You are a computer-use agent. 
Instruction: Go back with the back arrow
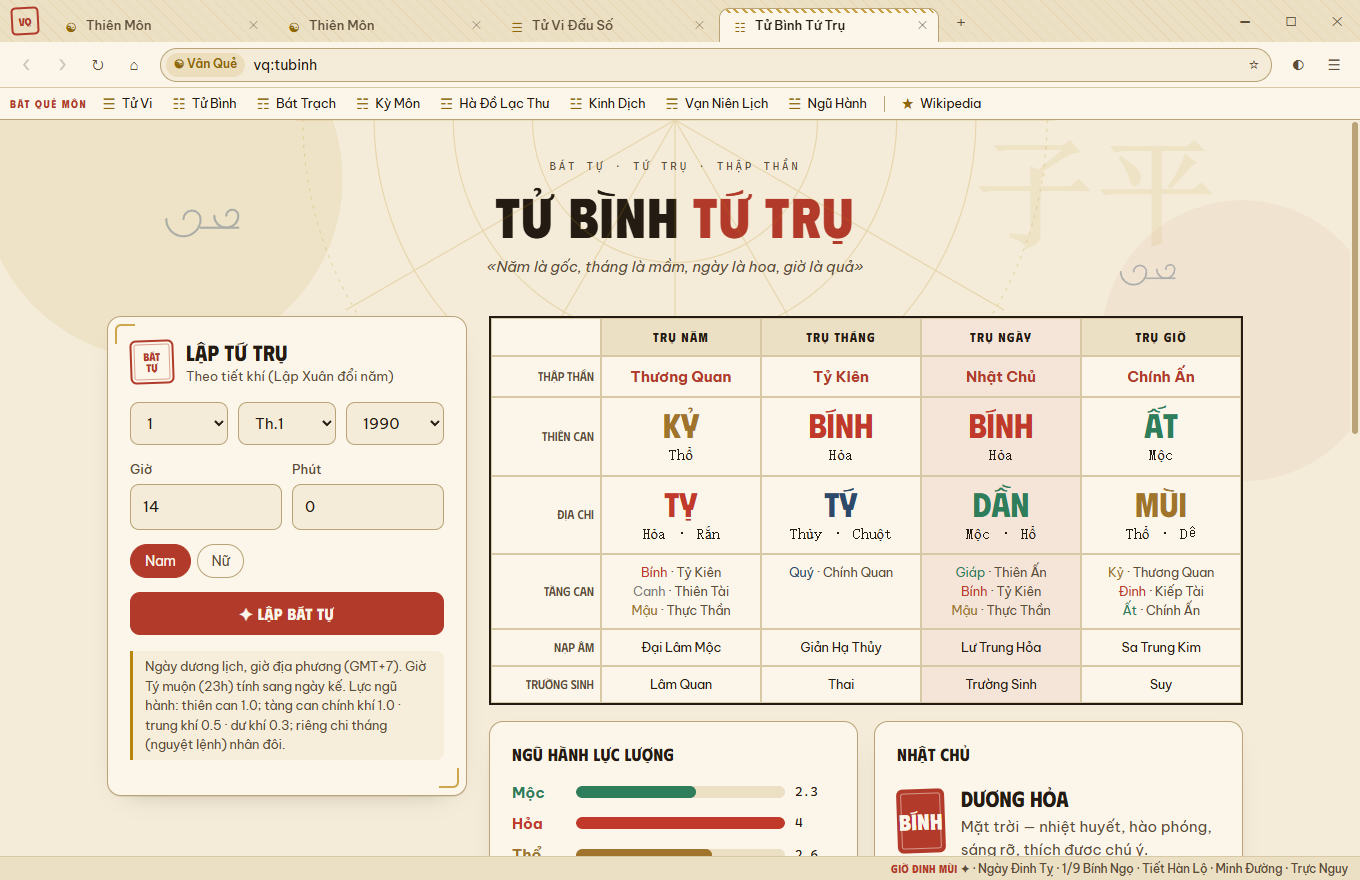[27, 65]
